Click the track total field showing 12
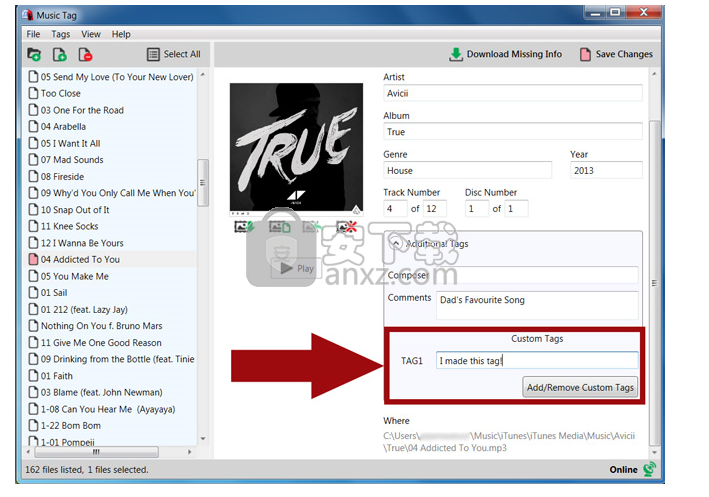The image size is (709, 497). click(x=435, y=208)
